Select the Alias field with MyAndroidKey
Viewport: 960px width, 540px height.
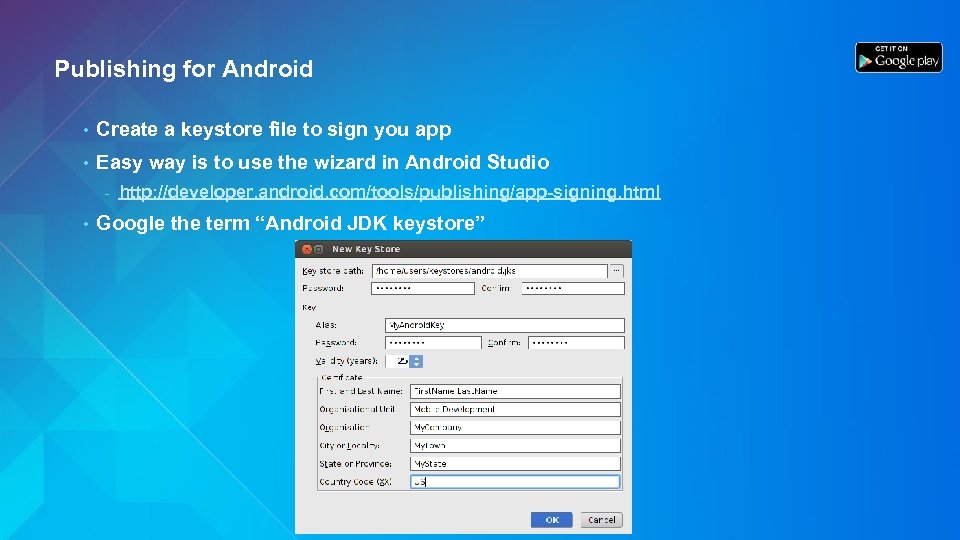click(x=504, y=325)
